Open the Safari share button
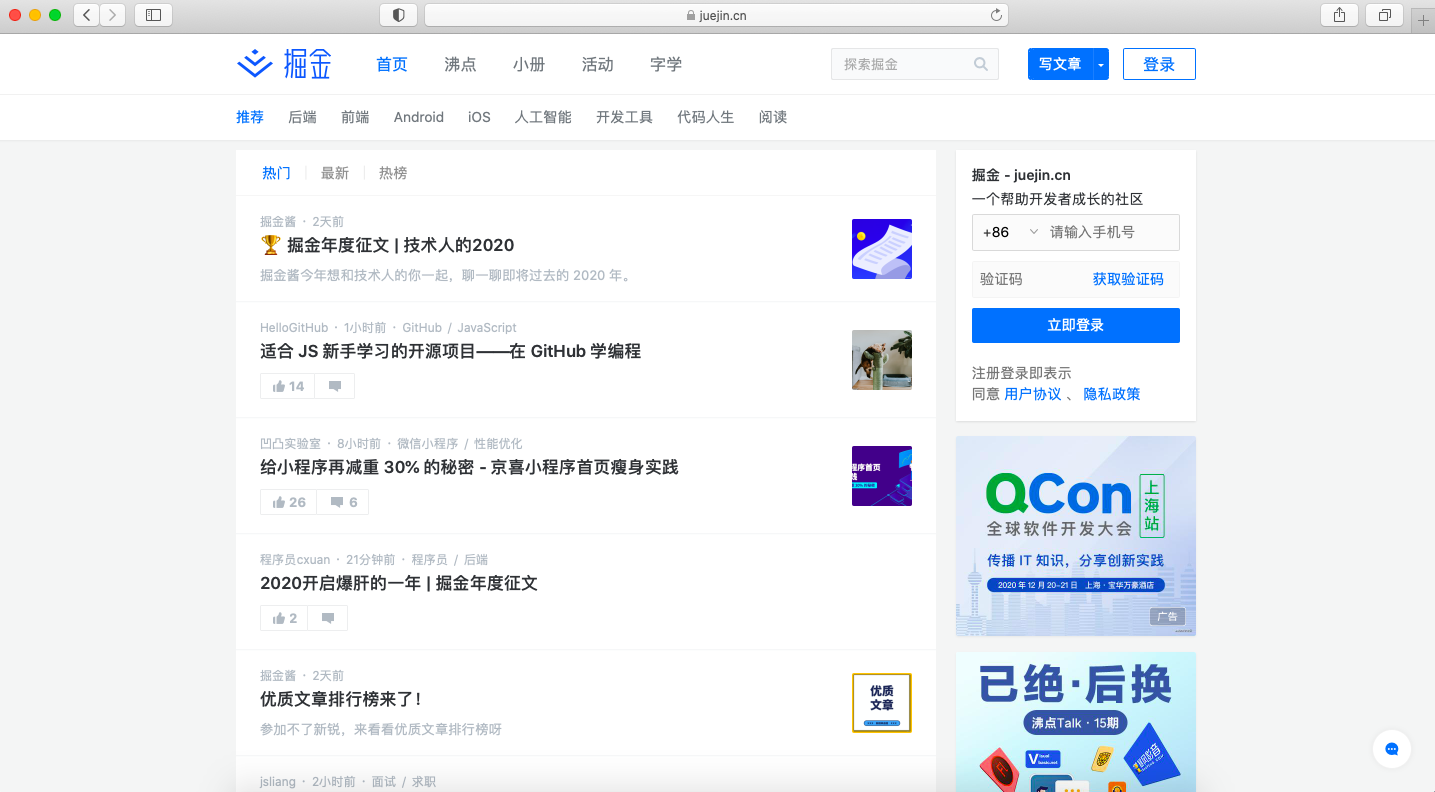The height and width of the screenshot is (792, 1435). (1339, 15)
